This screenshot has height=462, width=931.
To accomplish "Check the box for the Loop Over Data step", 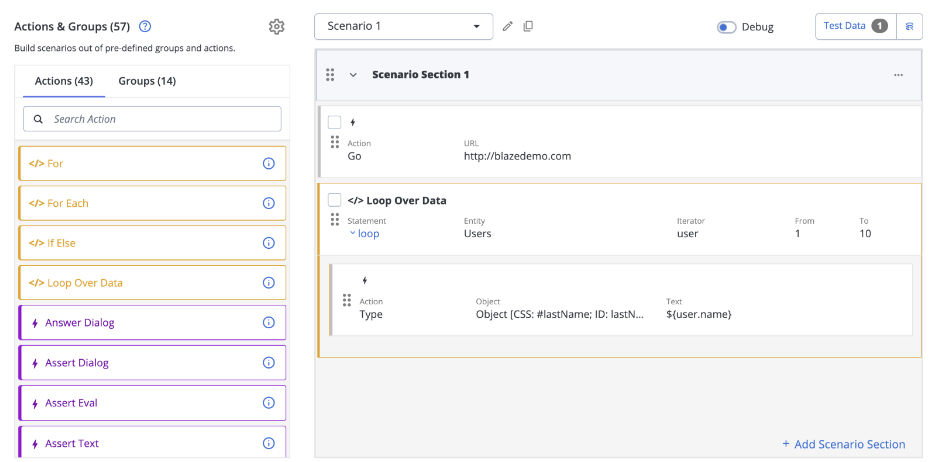I will (335, 200).
